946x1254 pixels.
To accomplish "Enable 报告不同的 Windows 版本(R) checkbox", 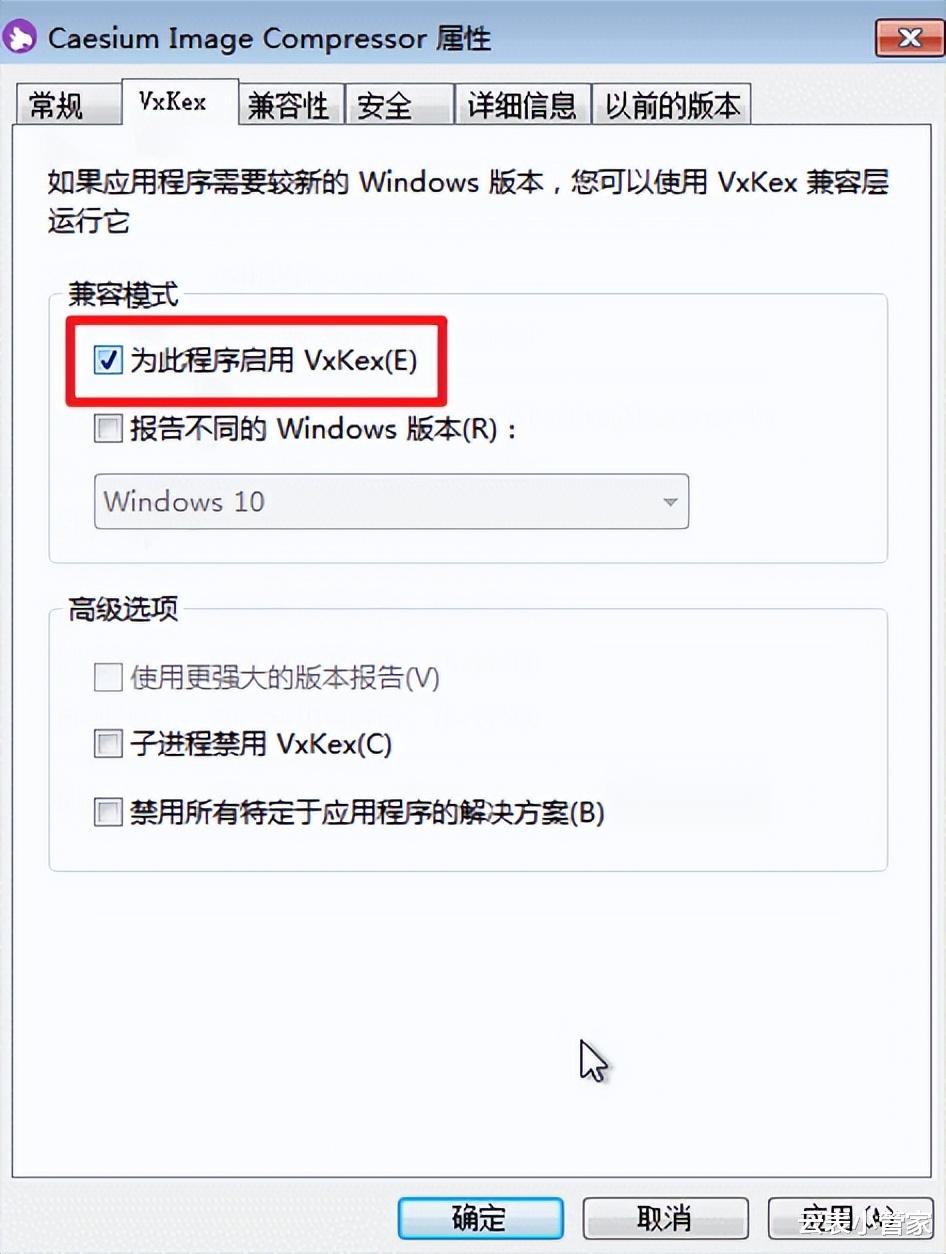I will pyautogui.click(x=108, y=430).
